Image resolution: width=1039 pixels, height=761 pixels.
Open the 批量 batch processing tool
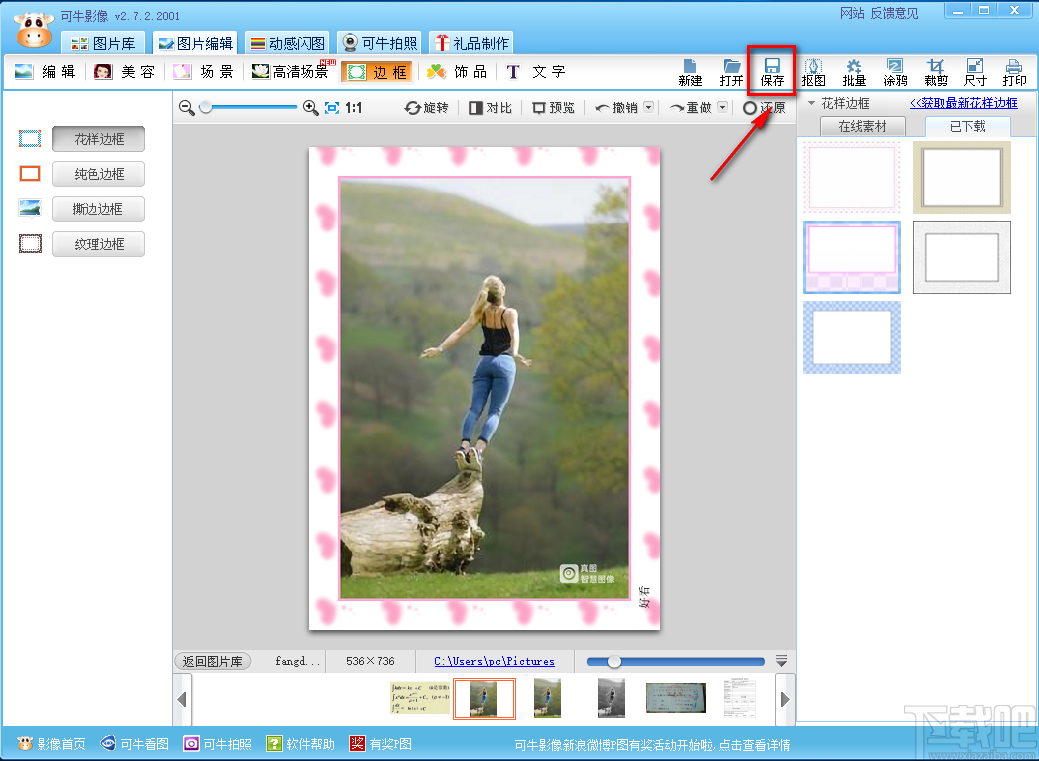coord(854,72)
